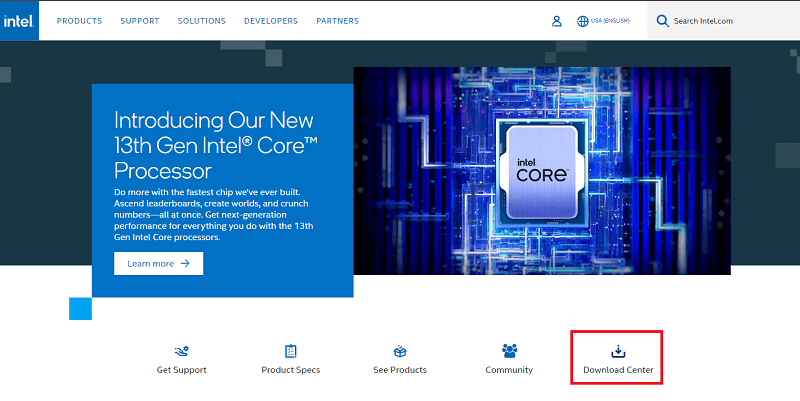800x401 pixels.
Task: Open the Products menu
Action: coord(79,21)
